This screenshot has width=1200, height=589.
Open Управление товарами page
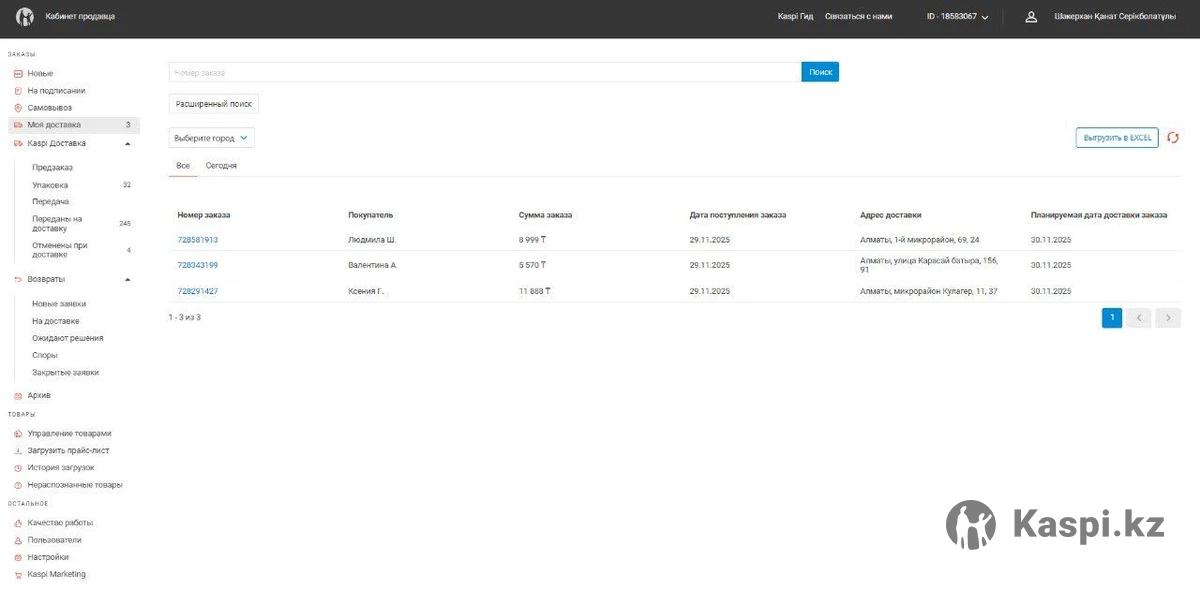[69, 434]
